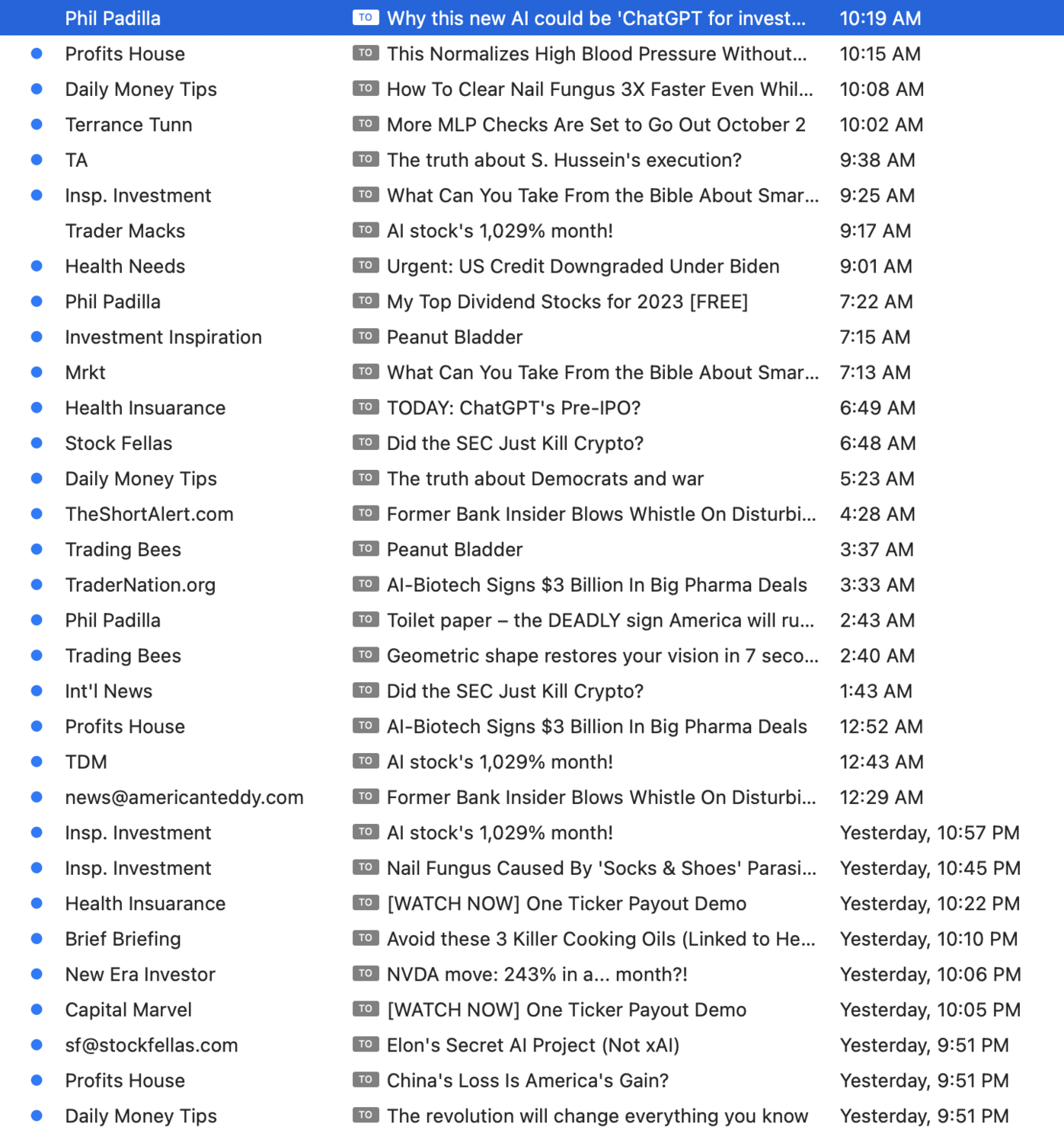Click the unread dot beside Int'l News

[37, 691]
